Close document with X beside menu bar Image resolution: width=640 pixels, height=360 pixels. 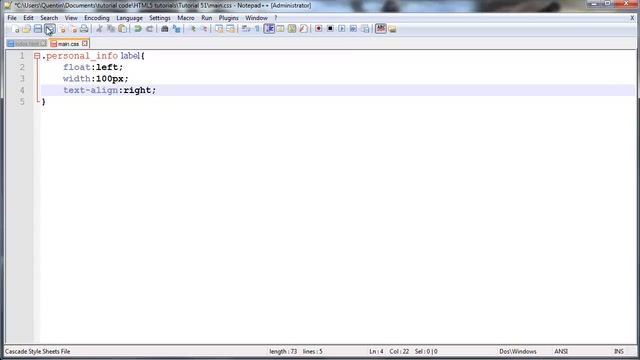point(632,18)
